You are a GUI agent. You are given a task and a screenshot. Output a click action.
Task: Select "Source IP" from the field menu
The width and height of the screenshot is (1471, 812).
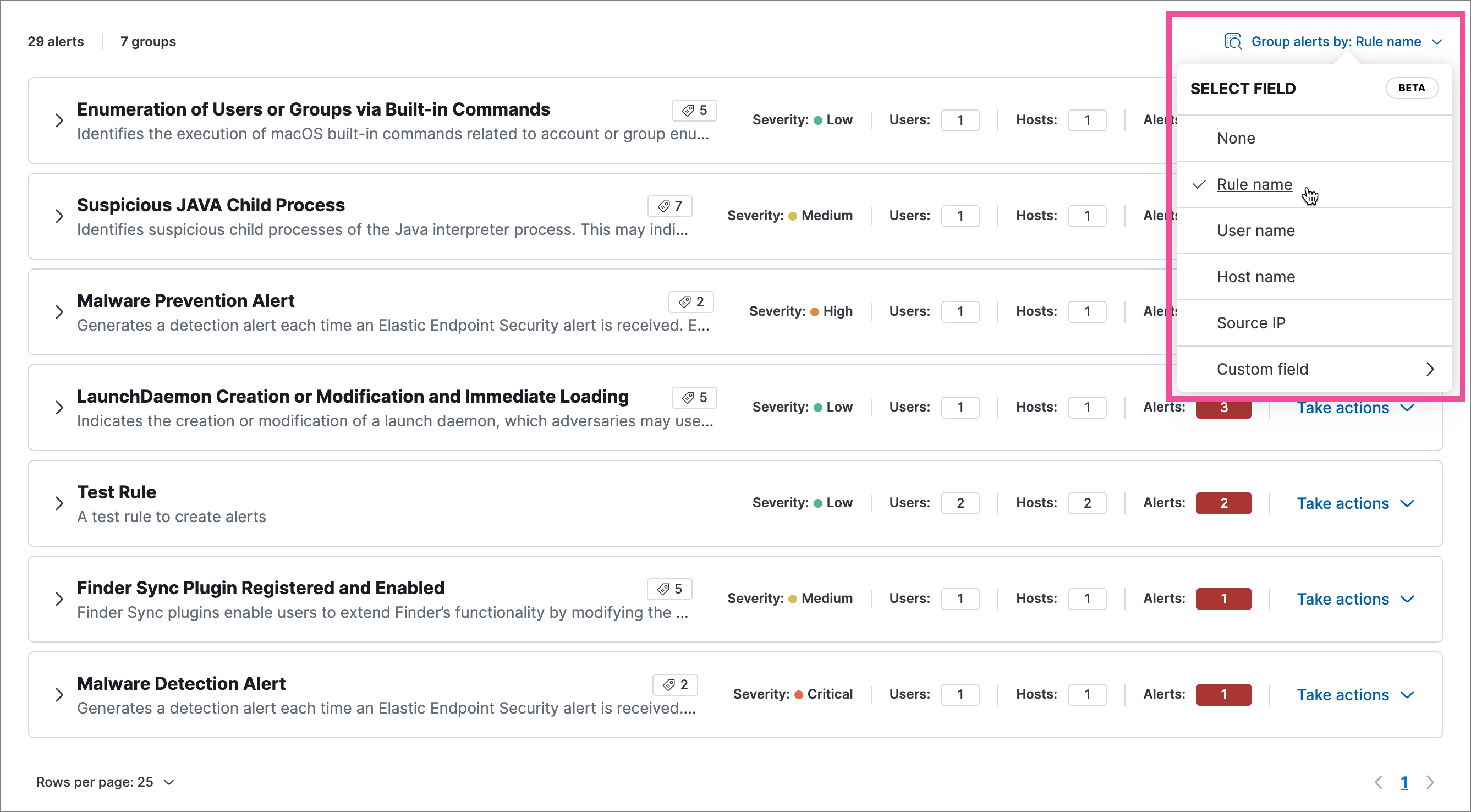click(x=1250, y=322)
